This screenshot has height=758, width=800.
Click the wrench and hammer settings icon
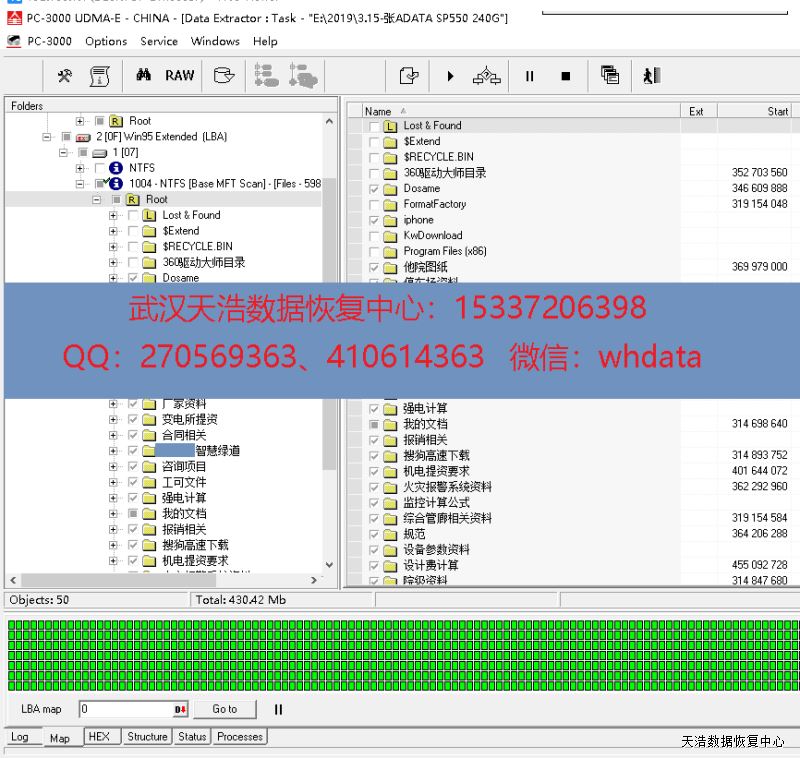pos(65,76)
